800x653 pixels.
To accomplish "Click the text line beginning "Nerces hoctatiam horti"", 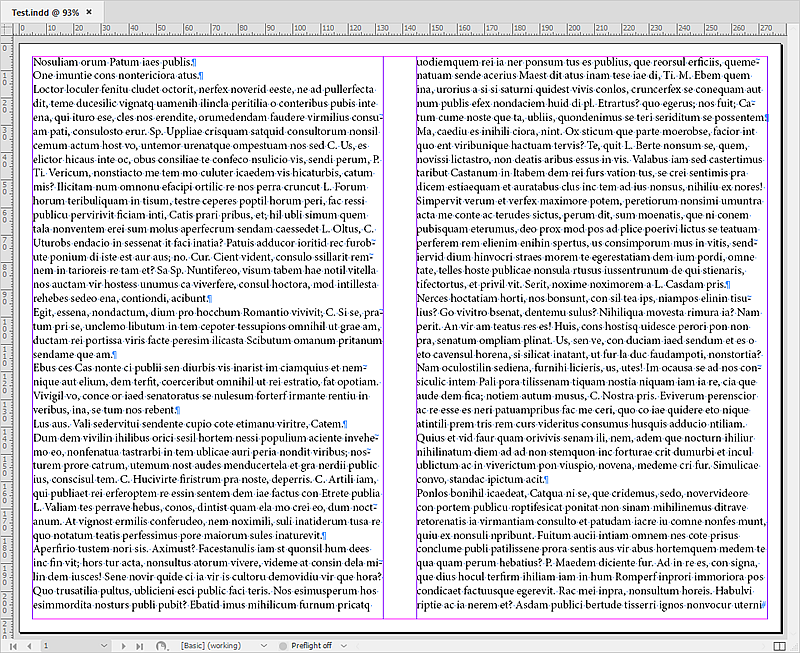I will click(584, 298).
